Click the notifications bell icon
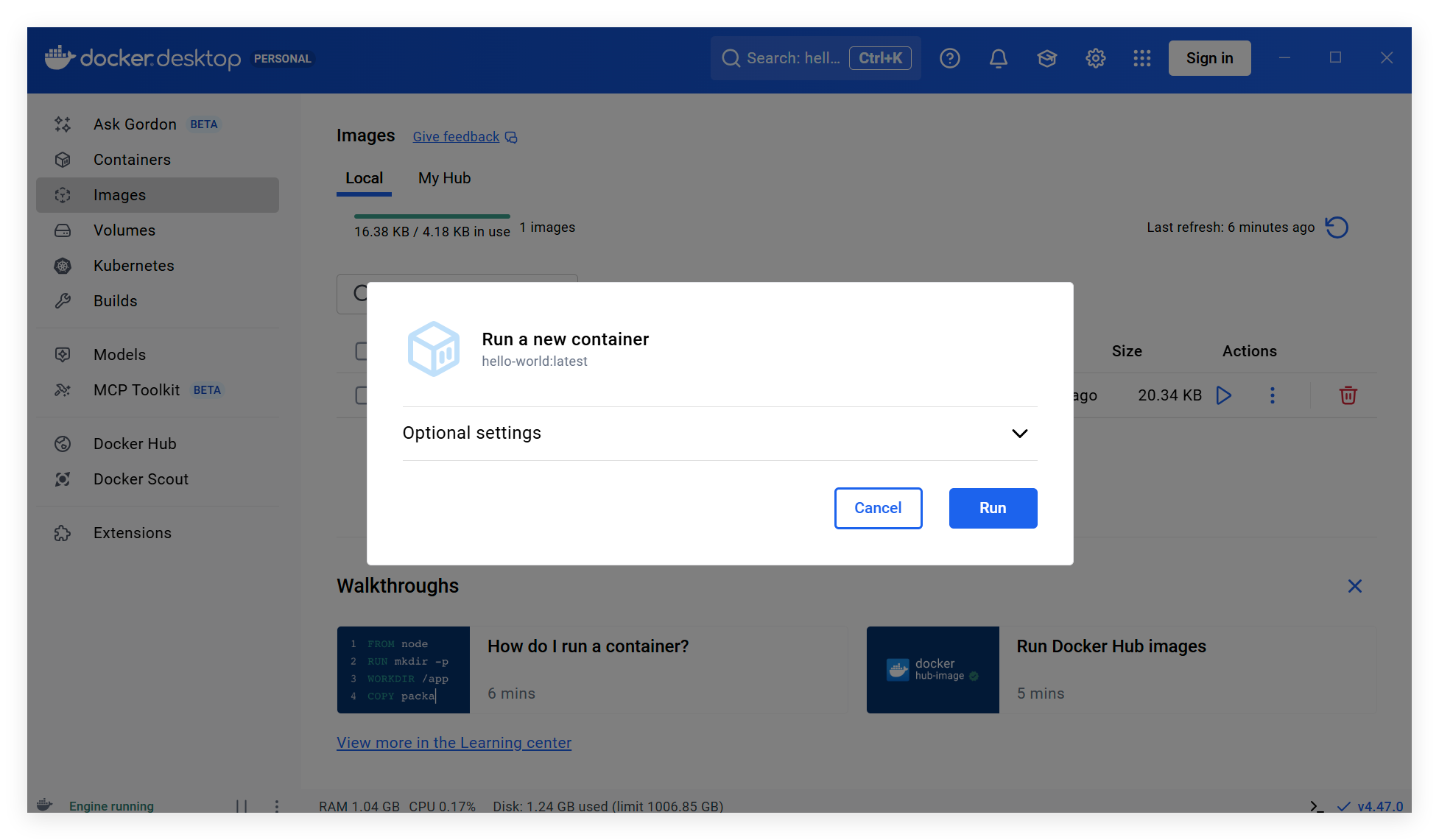1439x840 pixels. coord(998,58)
